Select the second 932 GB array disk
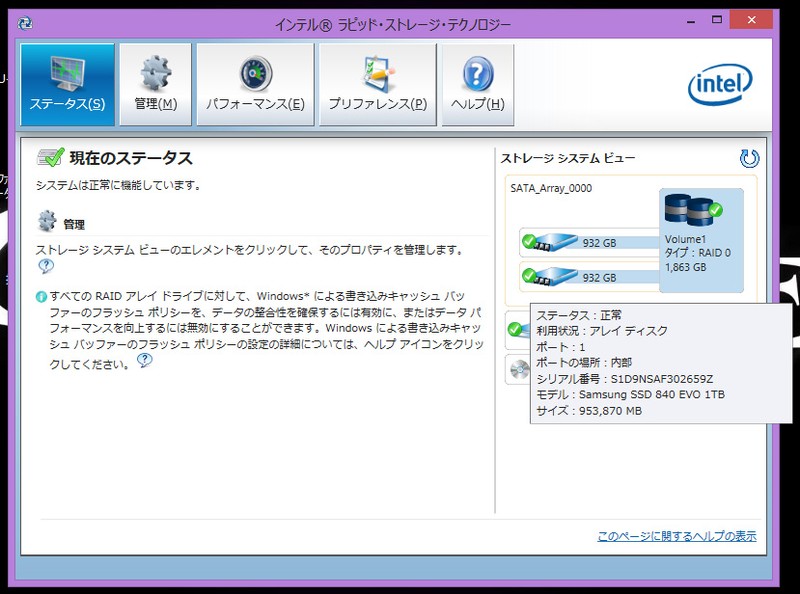 [x=589, y=277]
